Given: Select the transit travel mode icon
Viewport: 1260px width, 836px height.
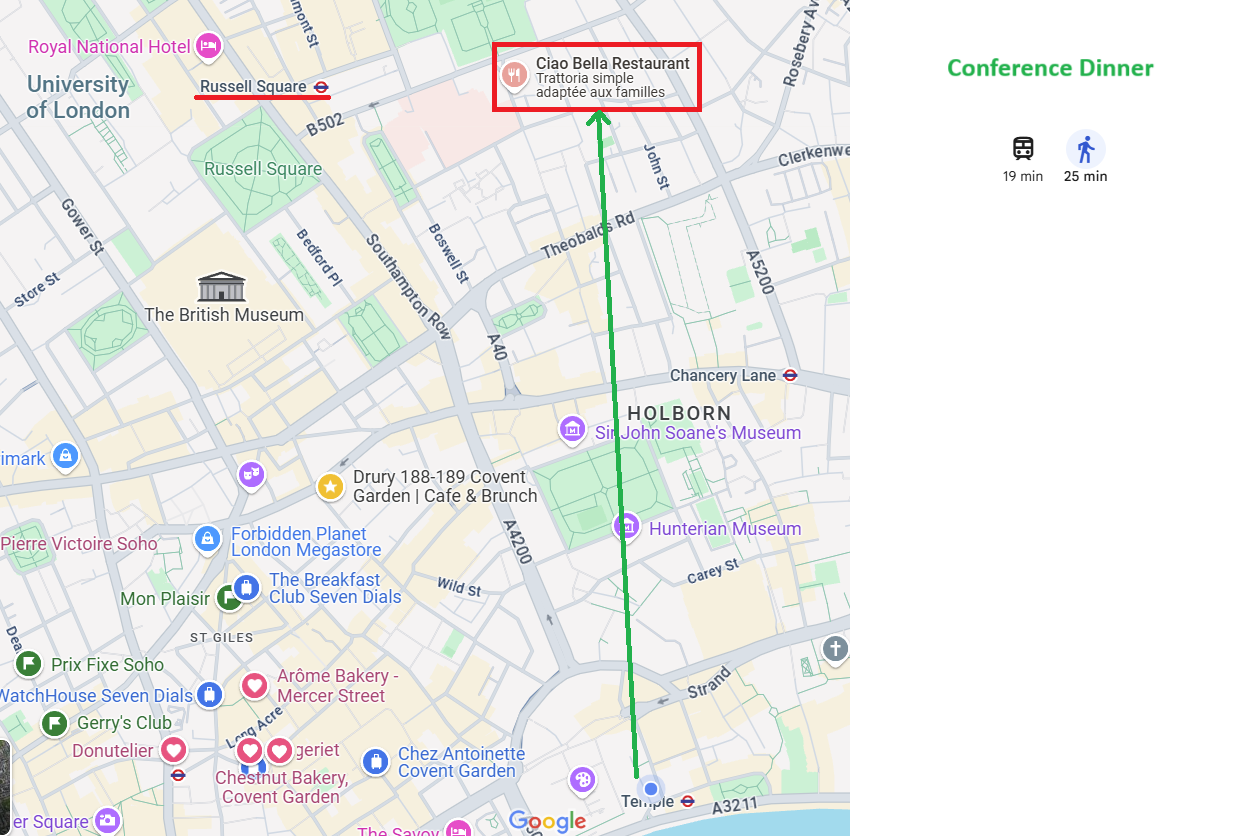Looking at the screenshot, I should tap(1023, 149).
